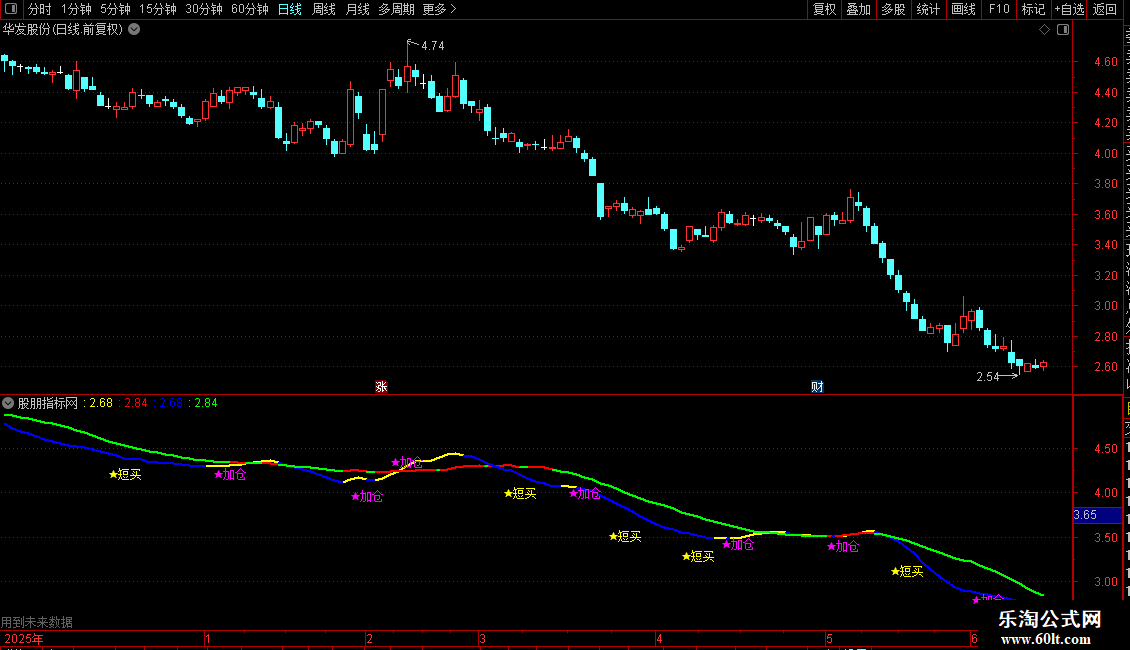Select the 周线 weekly chart tab
This screenshot has width=1130, height=650.
click(x=324, y=9)
